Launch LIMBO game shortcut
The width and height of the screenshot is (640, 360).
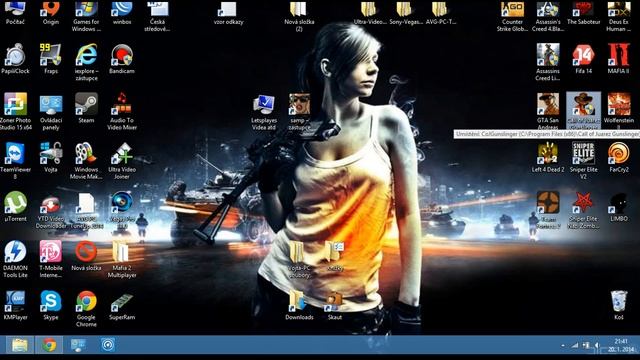pos(618,207)
